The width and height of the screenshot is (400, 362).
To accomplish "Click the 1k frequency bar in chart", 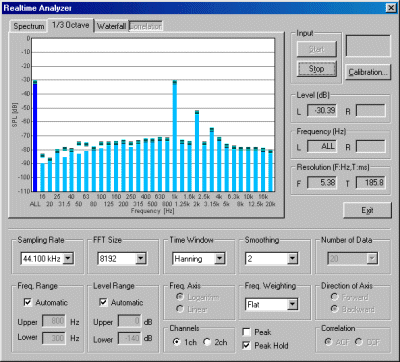I will (x=174, y=136).
